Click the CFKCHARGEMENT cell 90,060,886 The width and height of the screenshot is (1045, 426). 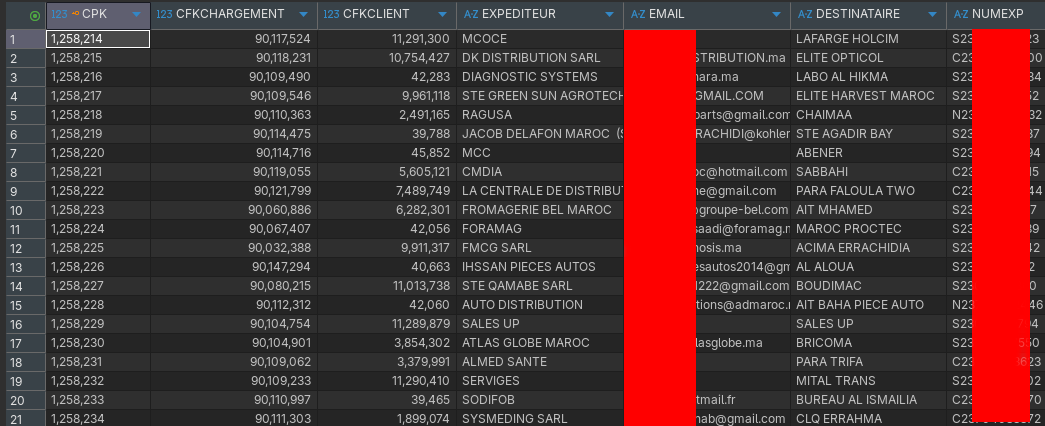pos(234,210)
